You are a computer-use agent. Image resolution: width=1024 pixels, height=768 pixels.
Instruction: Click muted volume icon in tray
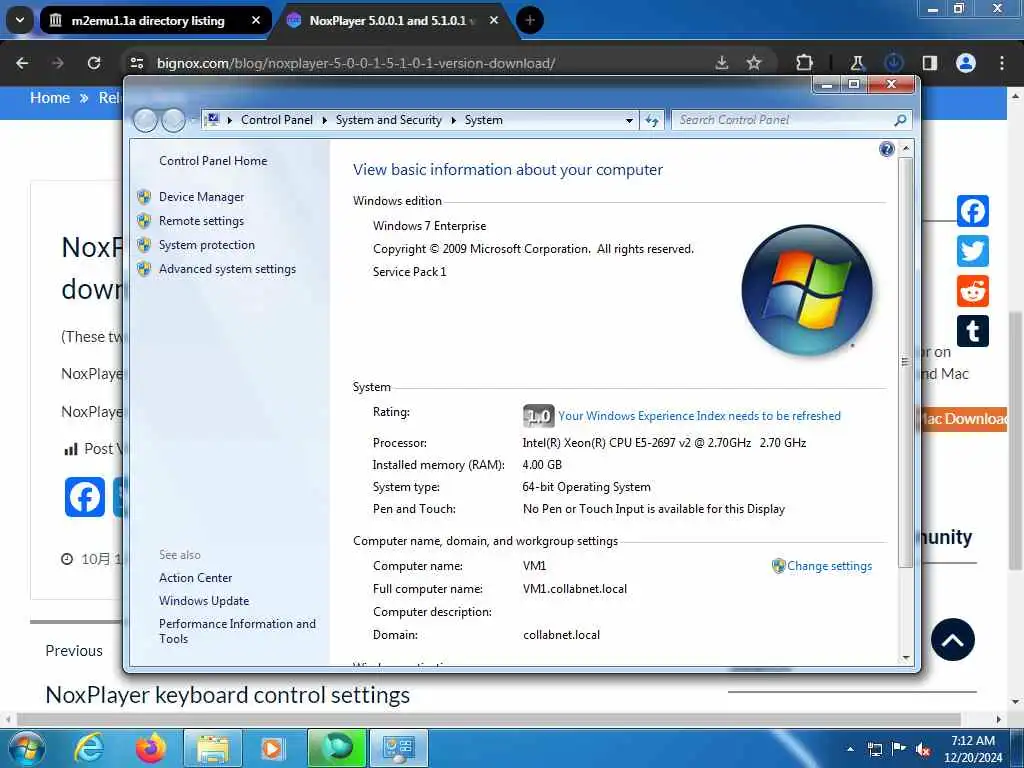923,750
